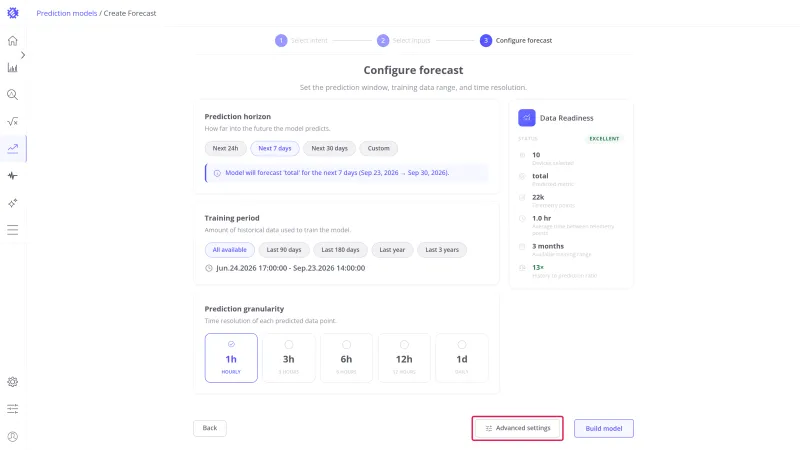This screenshot has height=450, width=800.
Task: Open Advanced settings
Action: click(517, 428)
